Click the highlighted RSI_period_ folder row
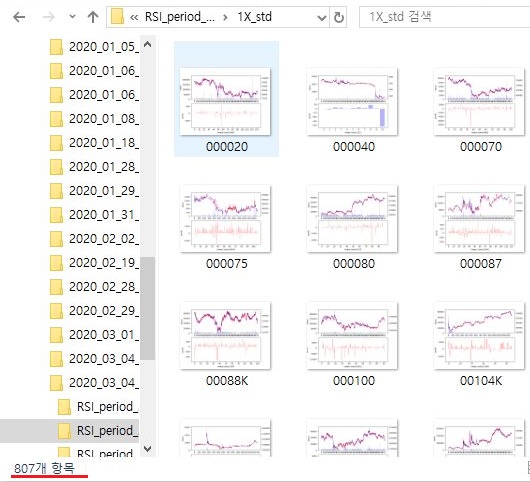The width and height of the screenshot is (530, 482). (70, 431)
